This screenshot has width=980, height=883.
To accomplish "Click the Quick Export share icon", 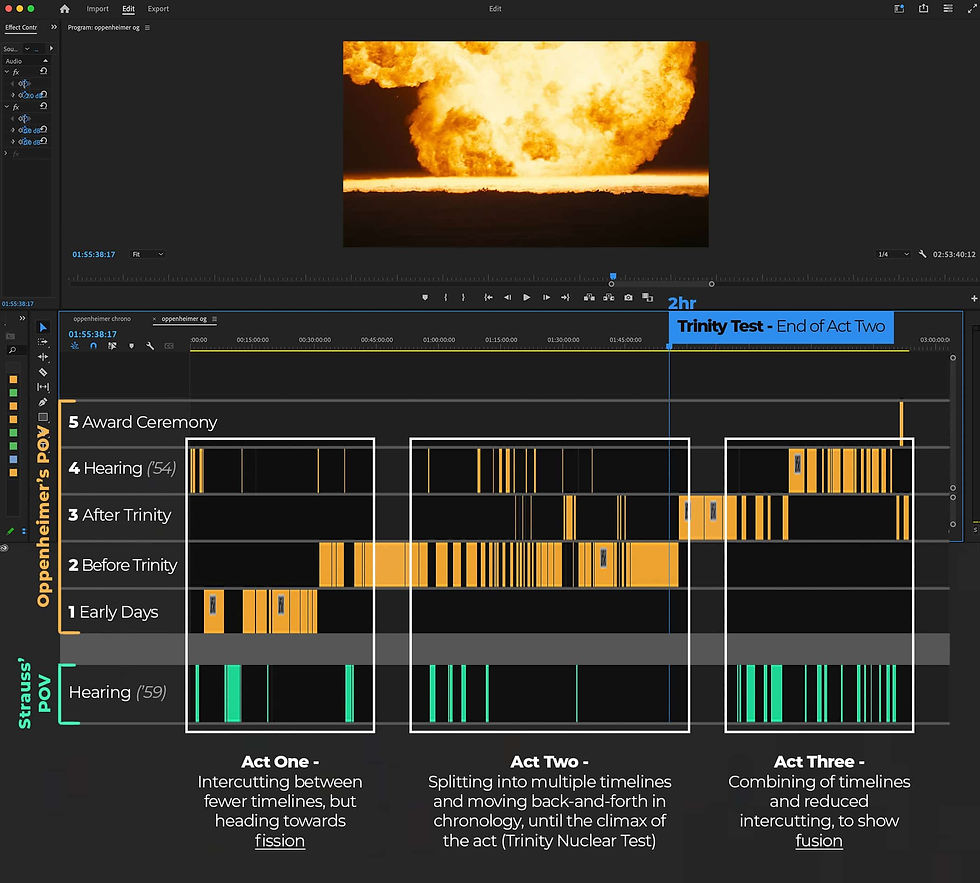I will point(923,9).
